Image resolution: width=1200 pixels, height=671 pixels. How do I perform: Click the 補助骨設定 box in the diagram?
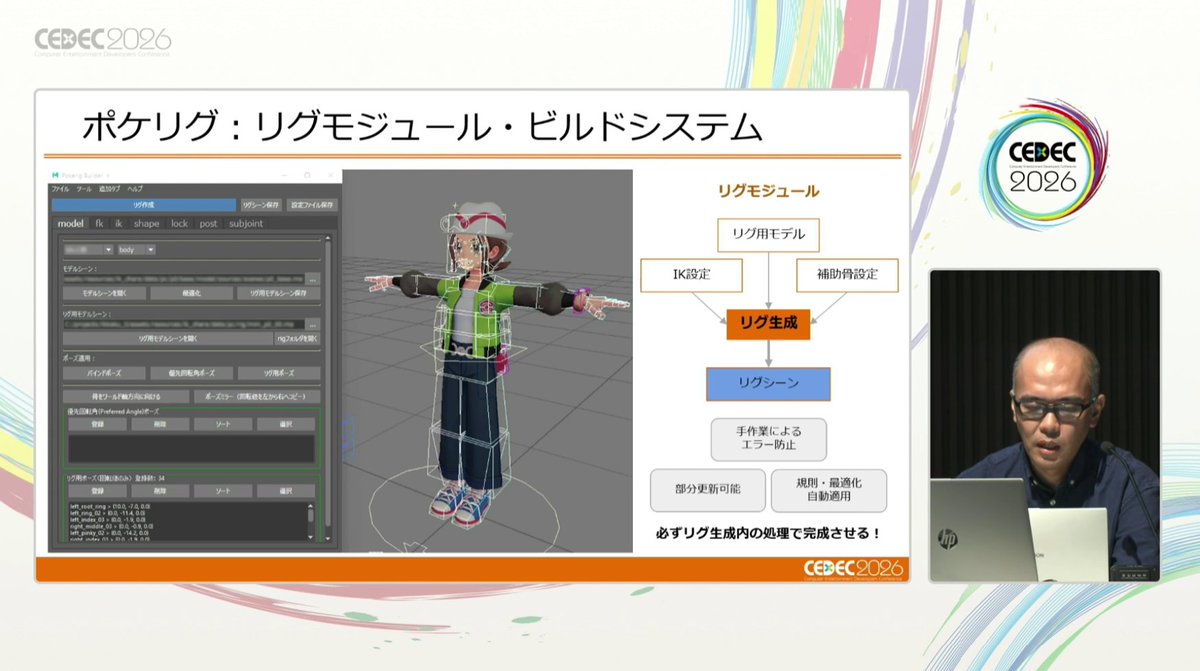[847, 274]
